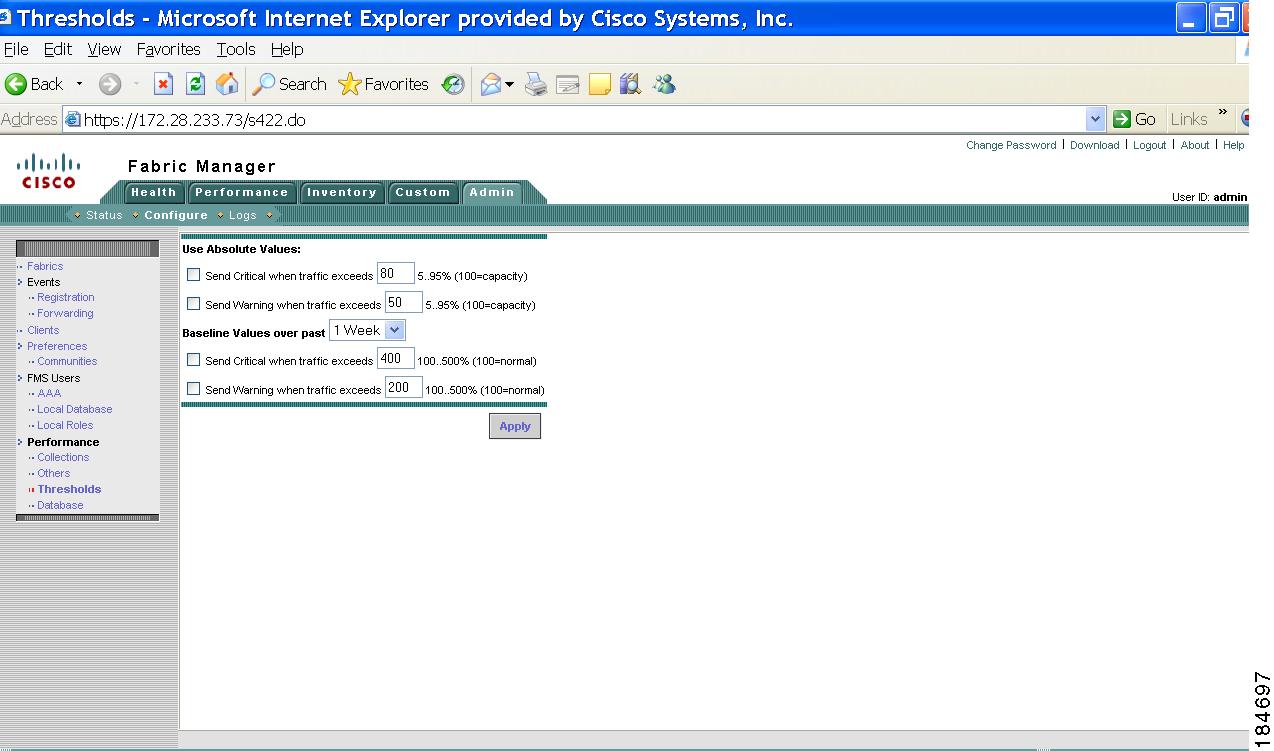Open the Status sub-tab

tap(104, 215)
